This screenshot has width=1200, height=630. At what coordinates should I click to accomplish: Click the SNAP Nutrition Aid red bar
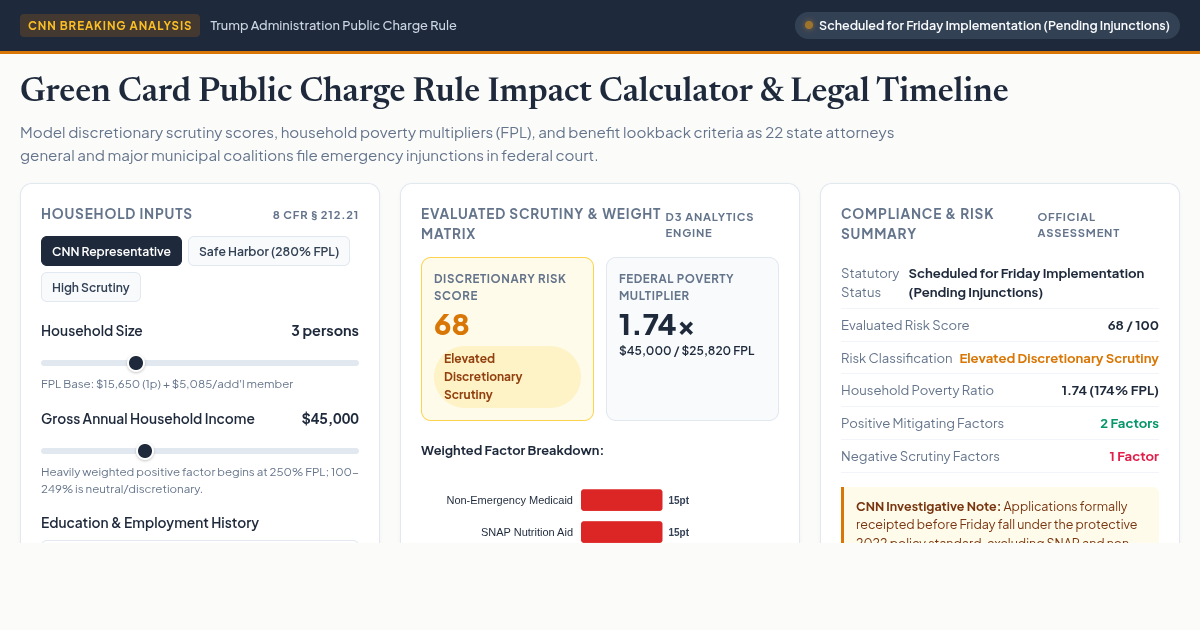[621, 532]
